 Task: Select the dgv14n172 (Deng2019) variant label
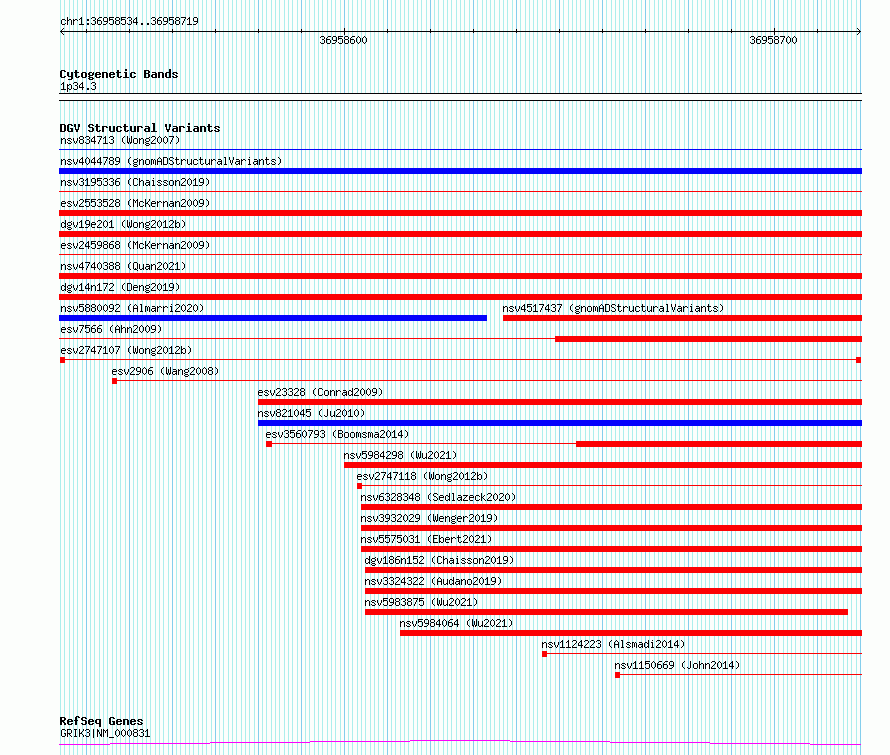click(120, 287)
